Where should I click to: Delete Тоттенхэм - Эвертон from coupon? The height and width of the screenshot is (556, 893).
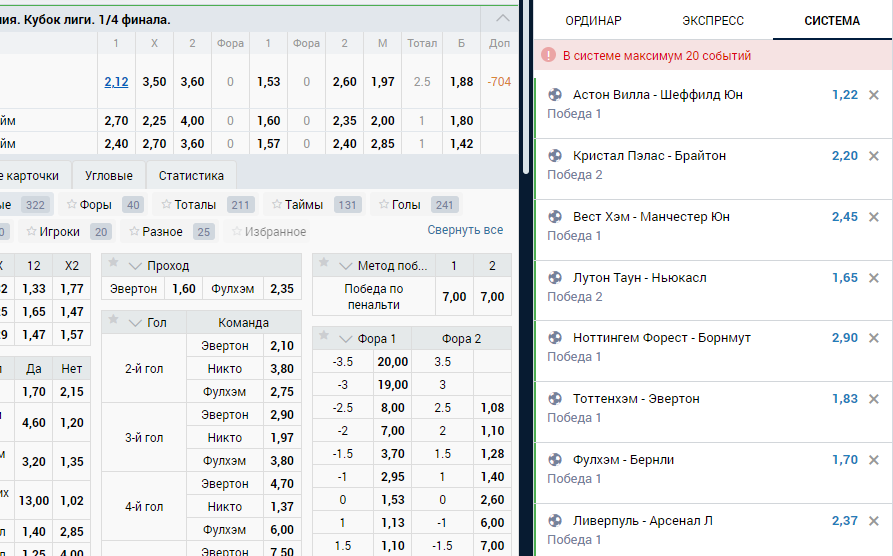click(x=874, y=399)
